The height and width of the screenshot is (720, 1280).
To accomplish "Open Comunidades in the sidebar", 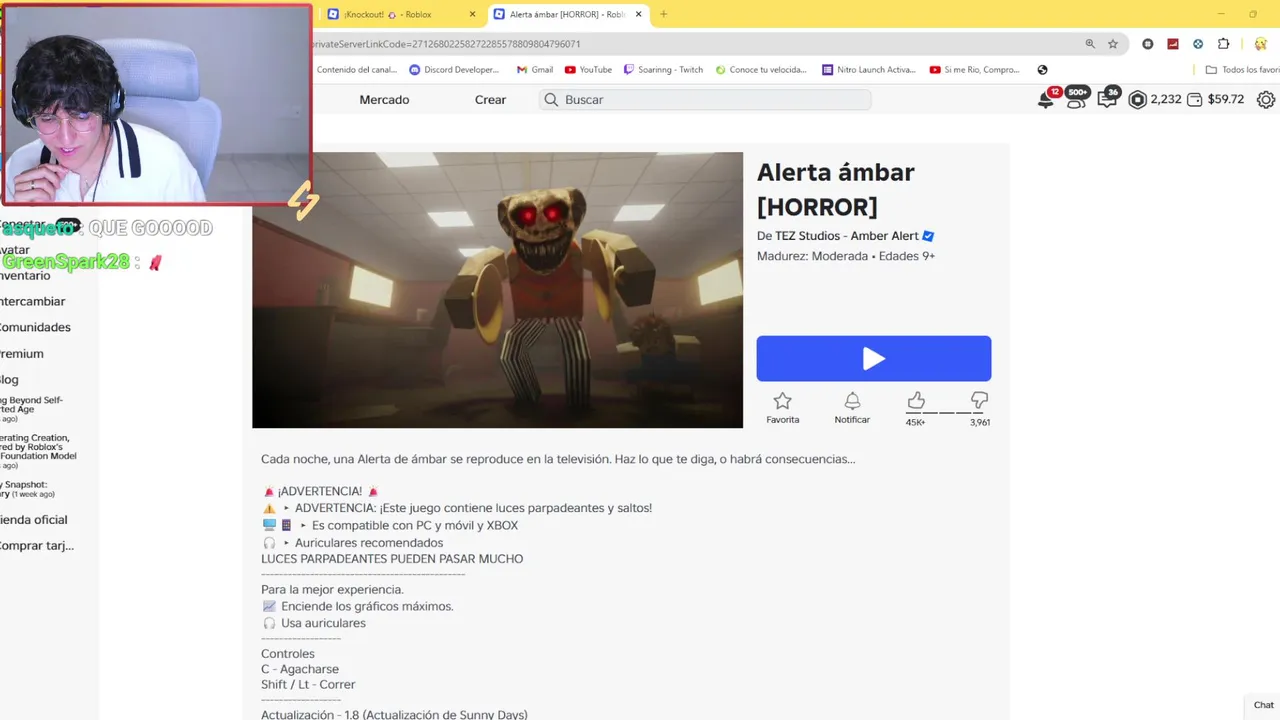I will pos(35,327).
